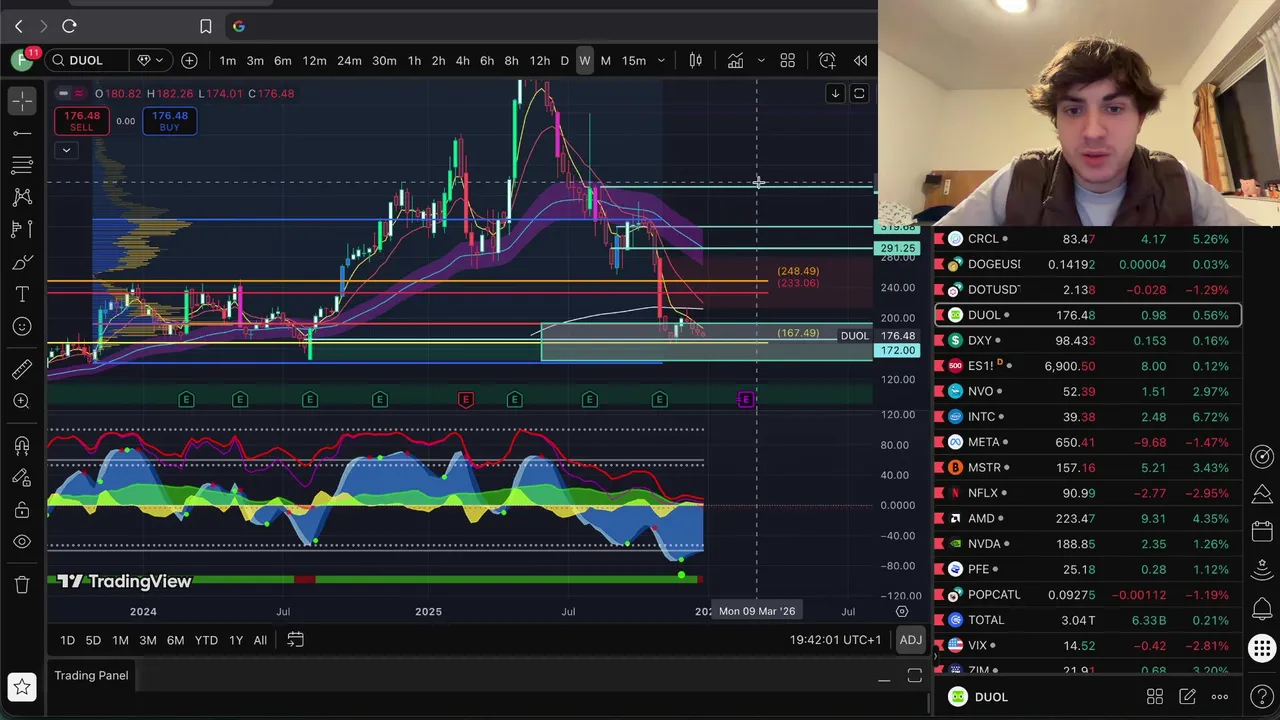Click the 176.48 BUY button
Image resolution: width=1280 pixels, height=720 pixels.
click(169, 121)
